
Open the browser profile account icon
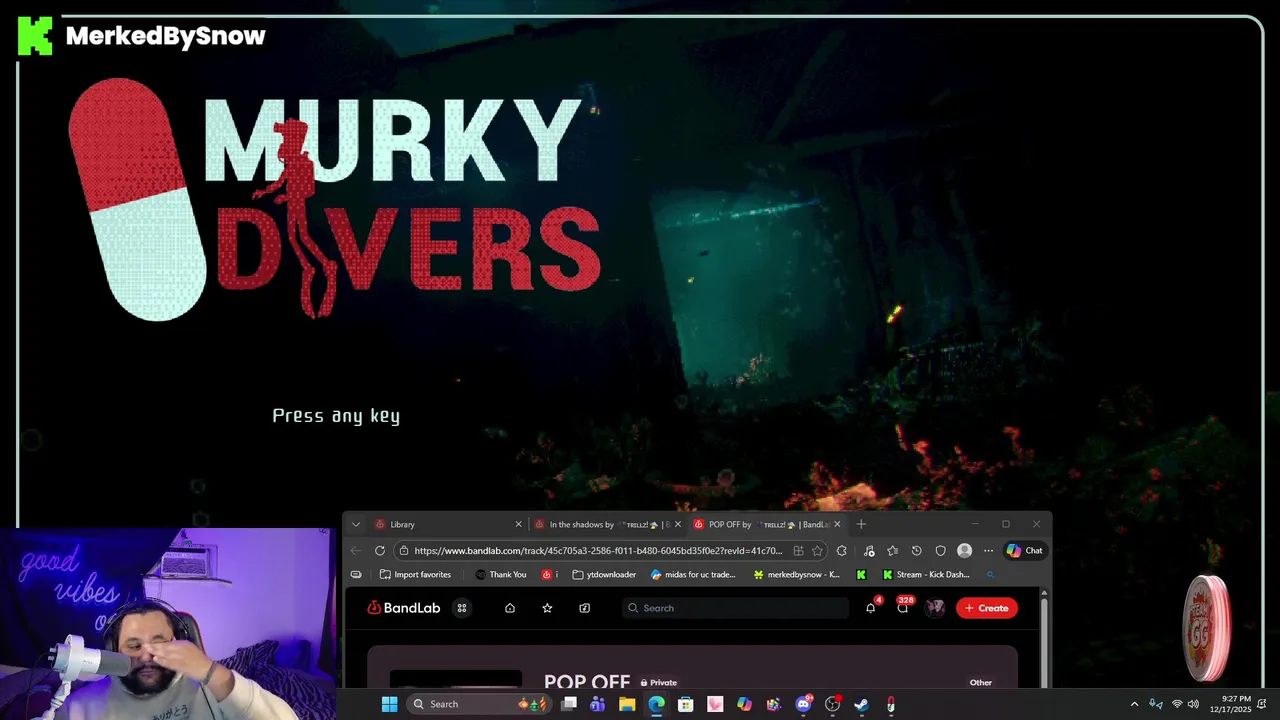click(x=964, y=551)
